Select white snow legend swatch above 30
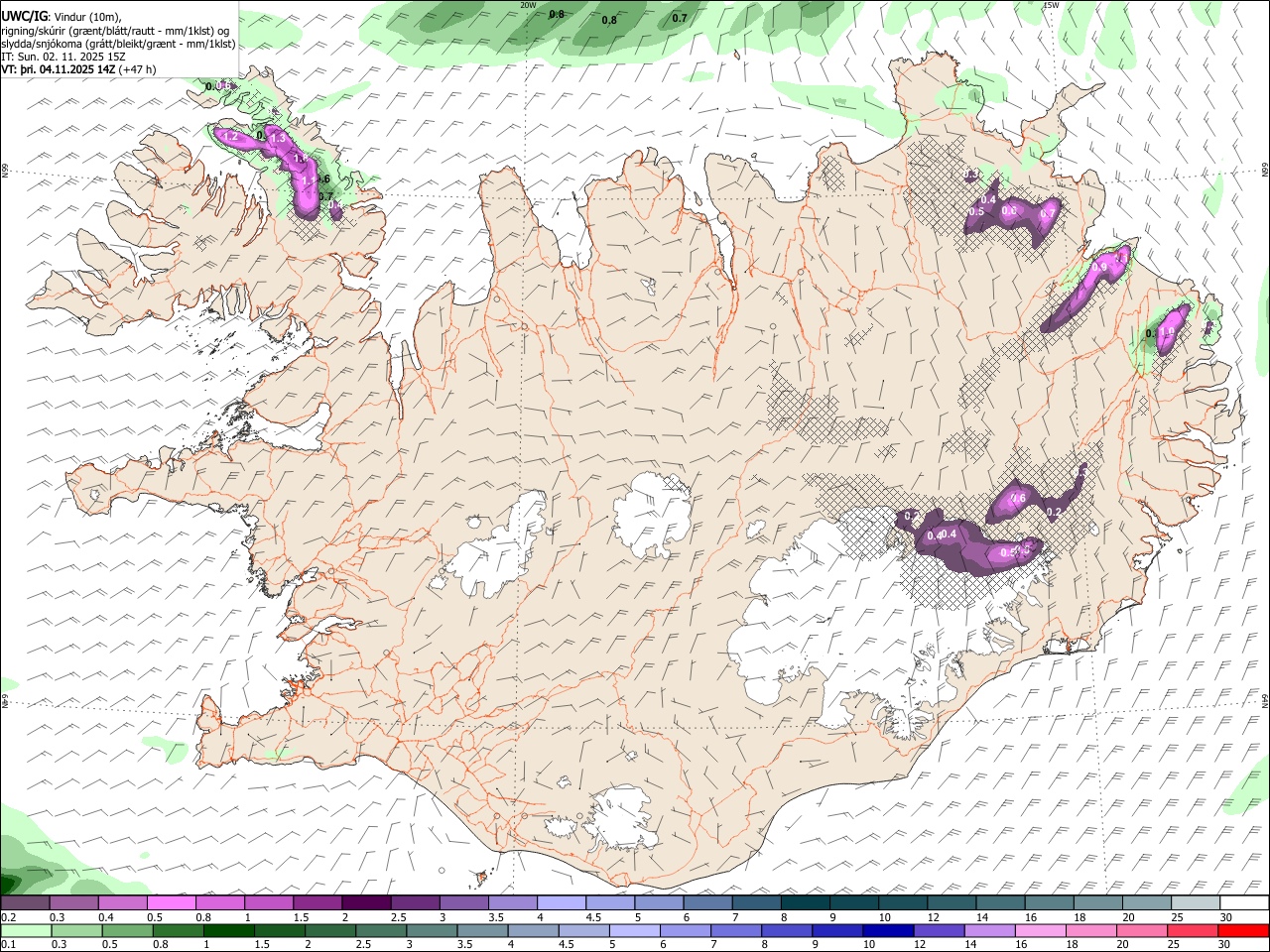Screen dimensions: 1270x952 1245,903
